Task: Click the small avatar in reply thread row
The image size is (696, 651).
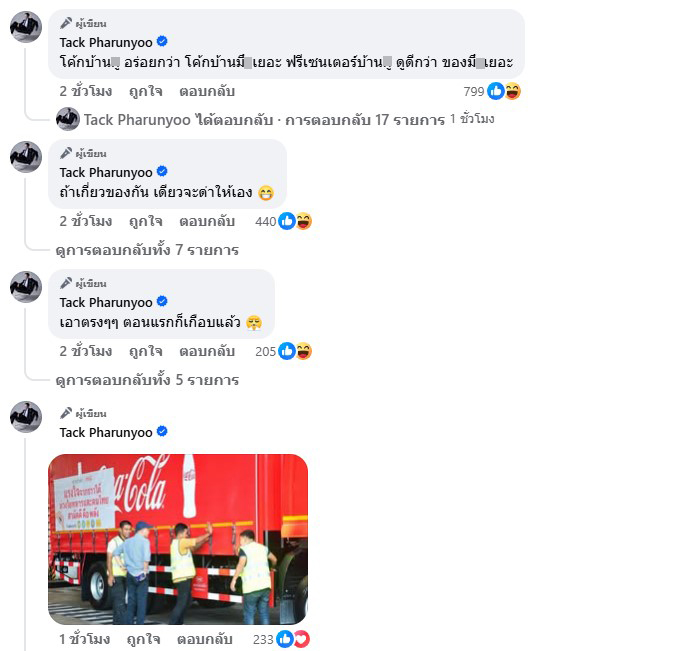Action: point(67,119)
